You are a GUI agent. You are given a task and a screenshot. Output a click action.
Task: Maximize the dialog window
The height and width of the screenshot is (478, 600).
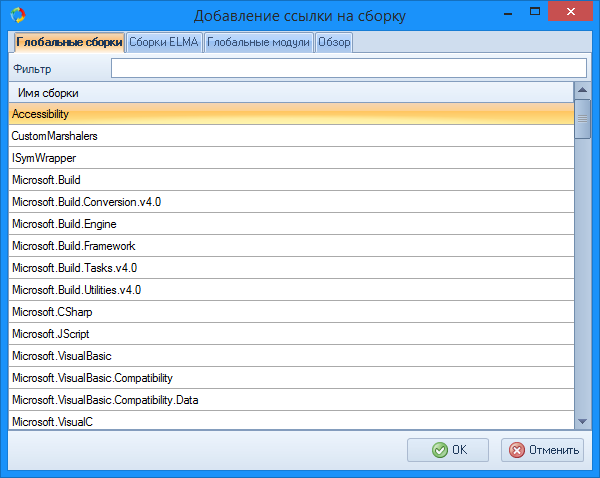[x=535, y=11]
